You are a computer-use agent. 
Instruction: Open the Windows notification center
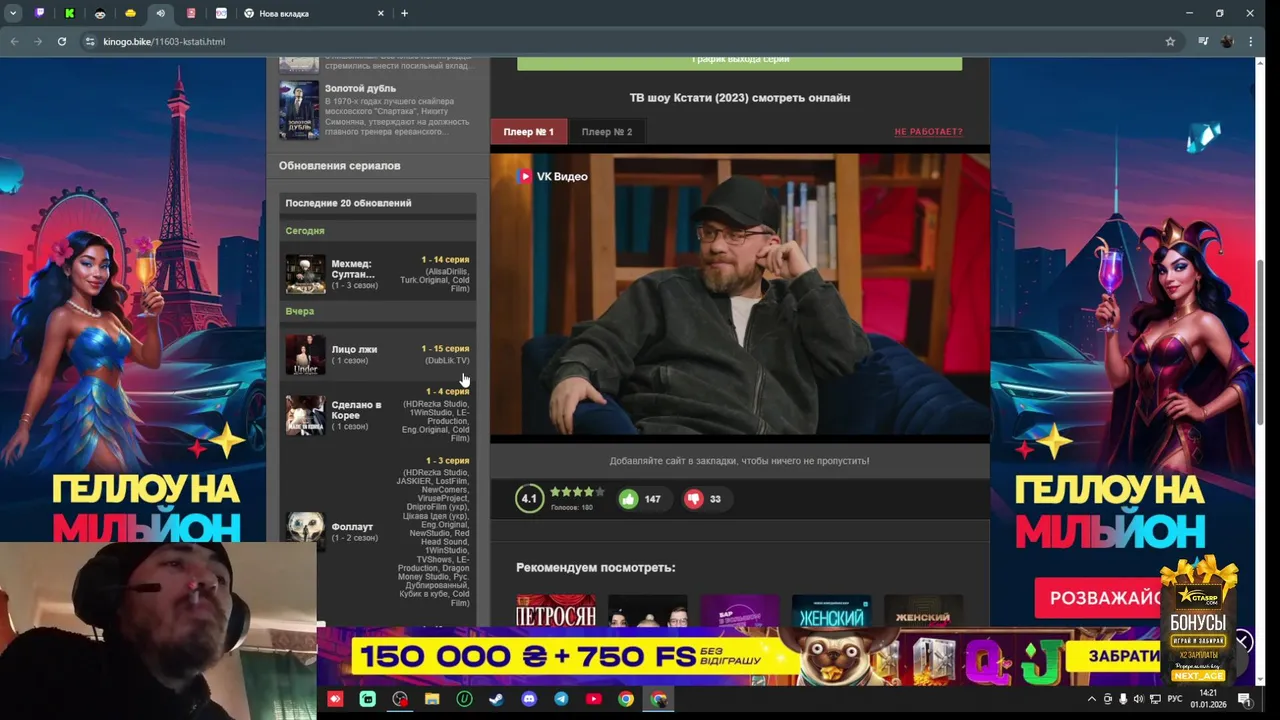1244,699
